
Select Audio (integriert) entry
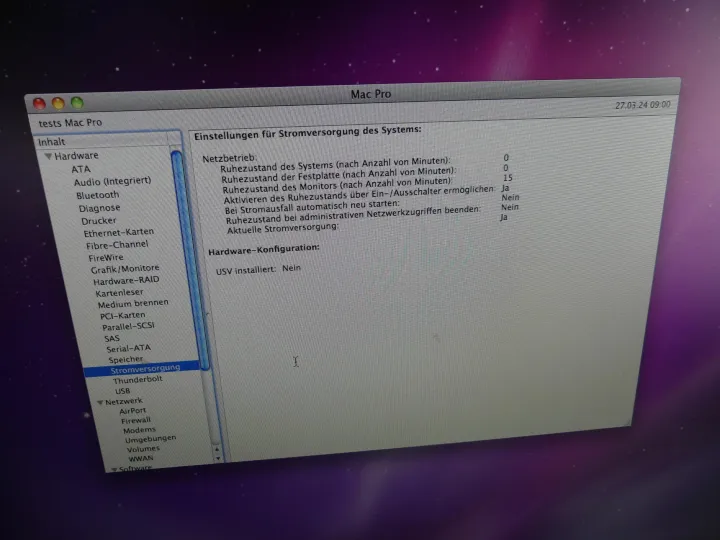point(112,181)
